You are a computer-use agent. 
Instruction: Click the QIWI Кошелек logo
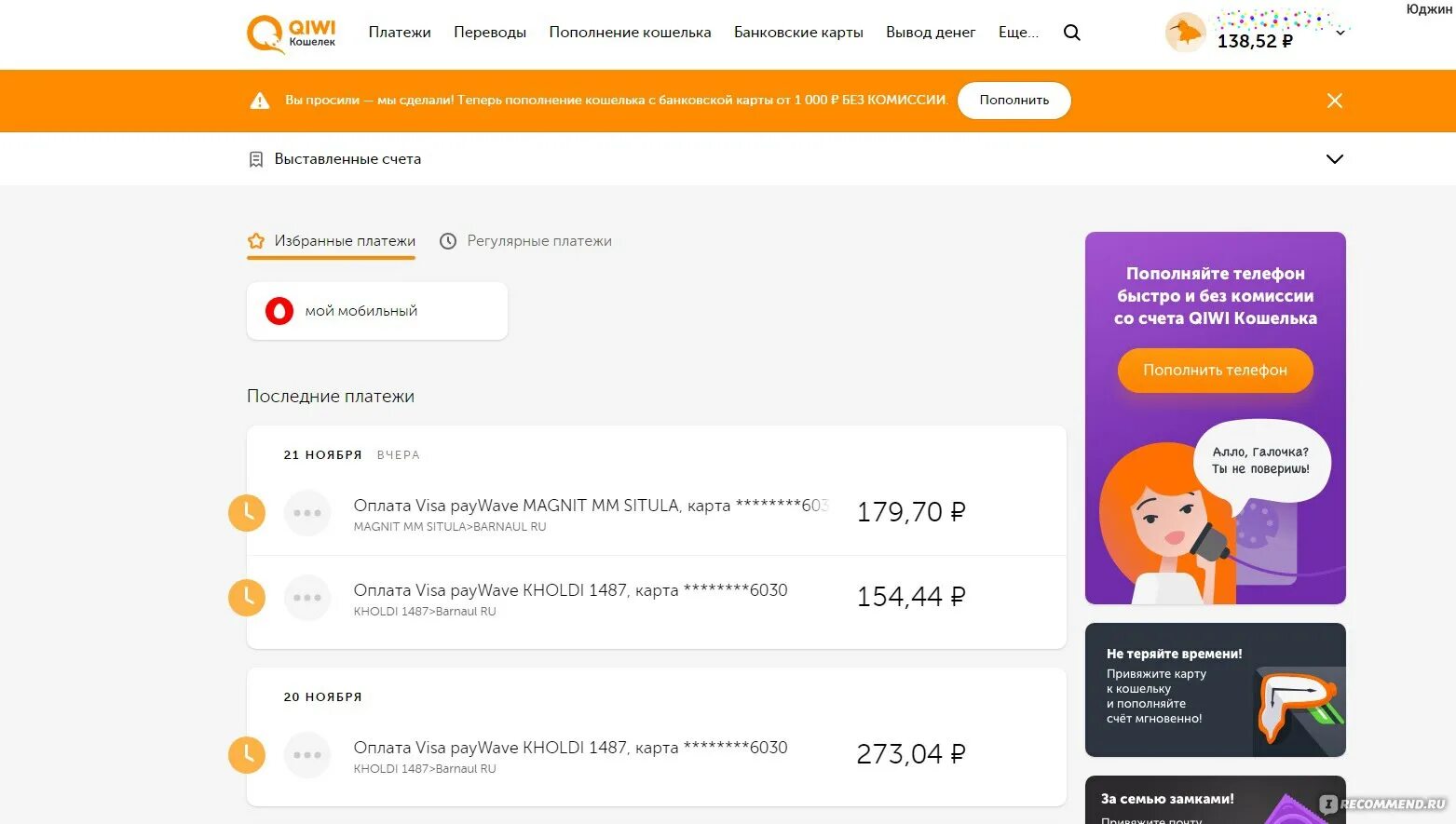coord(291,34)
